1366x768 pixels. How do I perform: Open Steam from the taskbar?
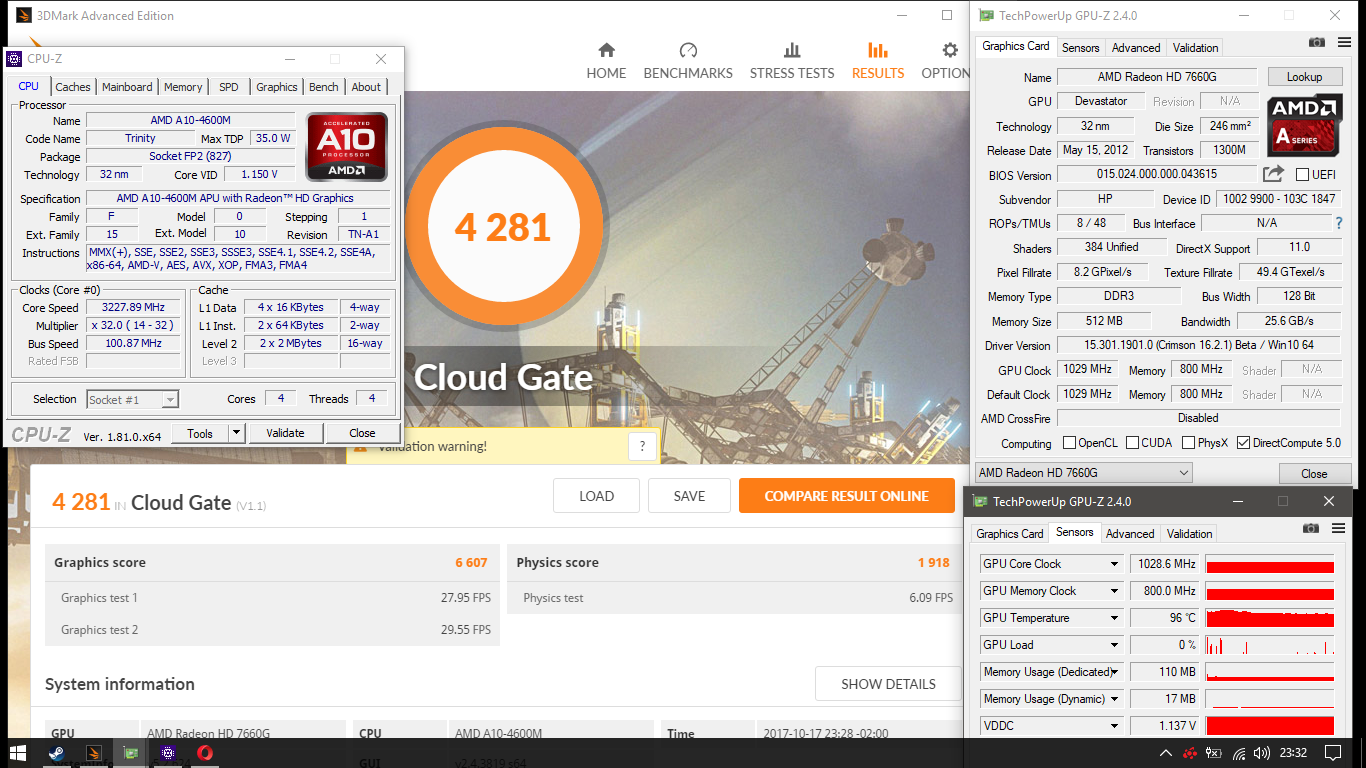click(x=57, y=753)
